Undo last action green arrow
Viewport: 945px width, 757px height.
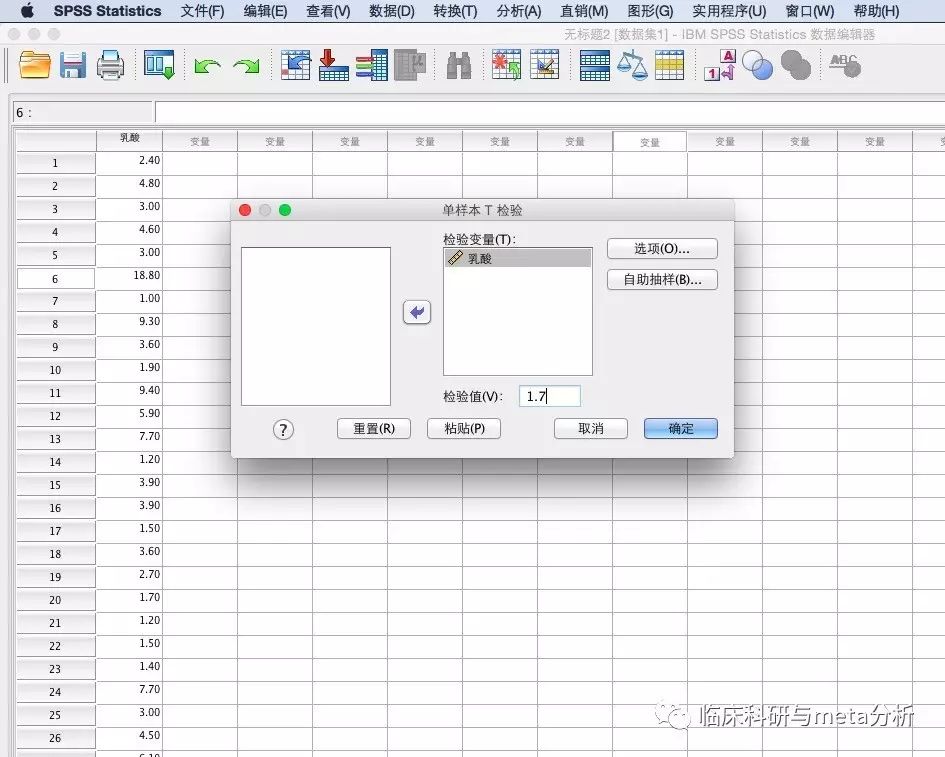(207, 65)
